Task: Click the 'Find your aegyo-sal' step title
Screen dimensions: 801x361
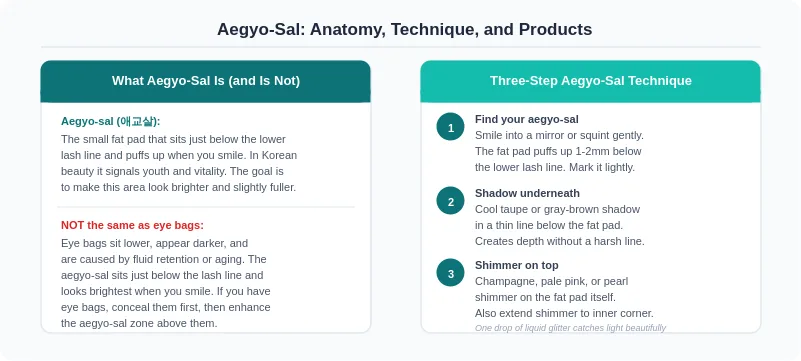Action: (x=527, y=119)
